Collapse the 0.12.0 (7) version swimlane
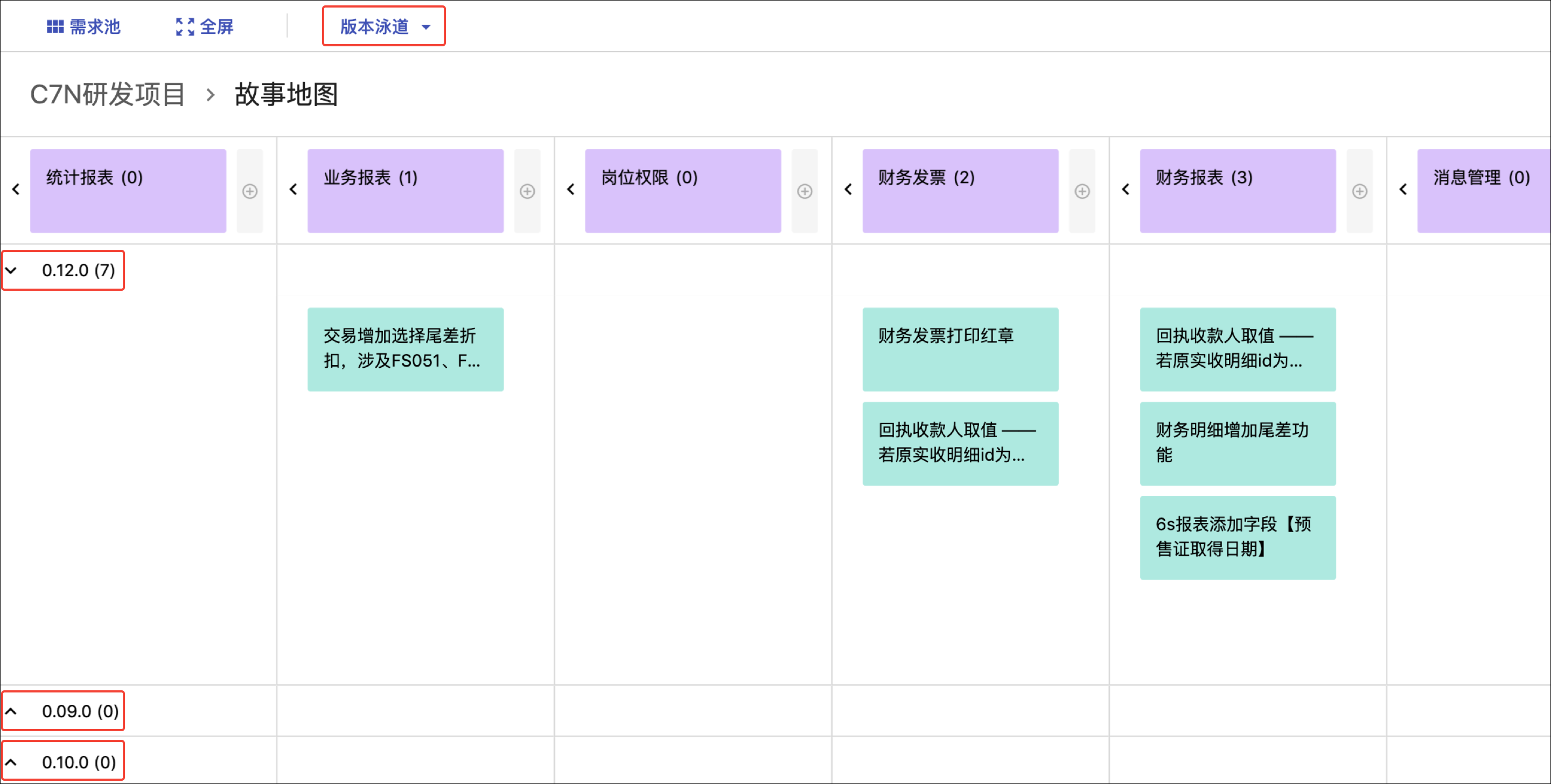Screen dimensions: 1551x784 pyautogui.click(x=11, y=270)
